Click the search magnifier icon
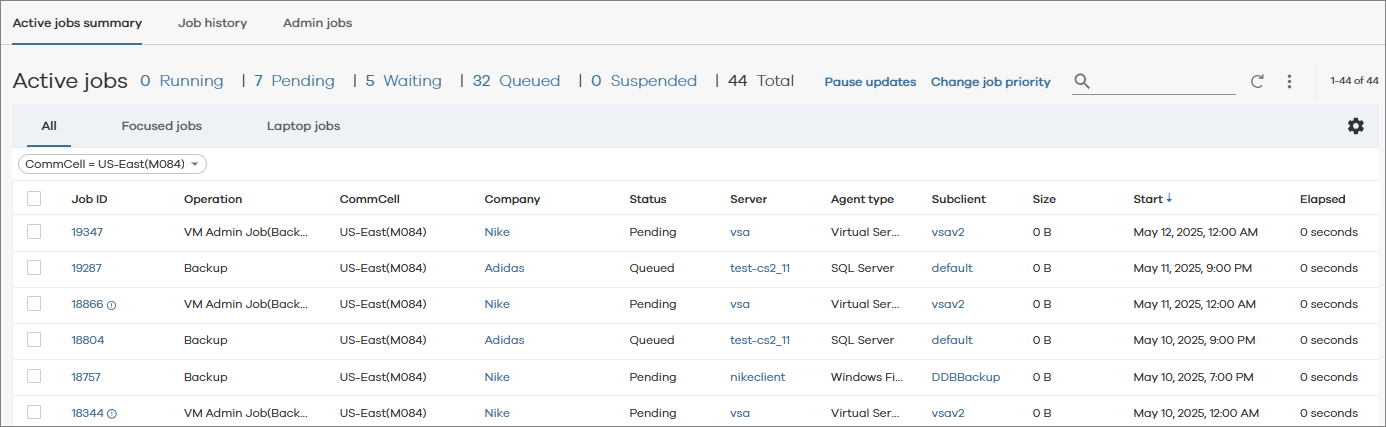This screenshot has height=427, width=1386. coord(1082,82)
